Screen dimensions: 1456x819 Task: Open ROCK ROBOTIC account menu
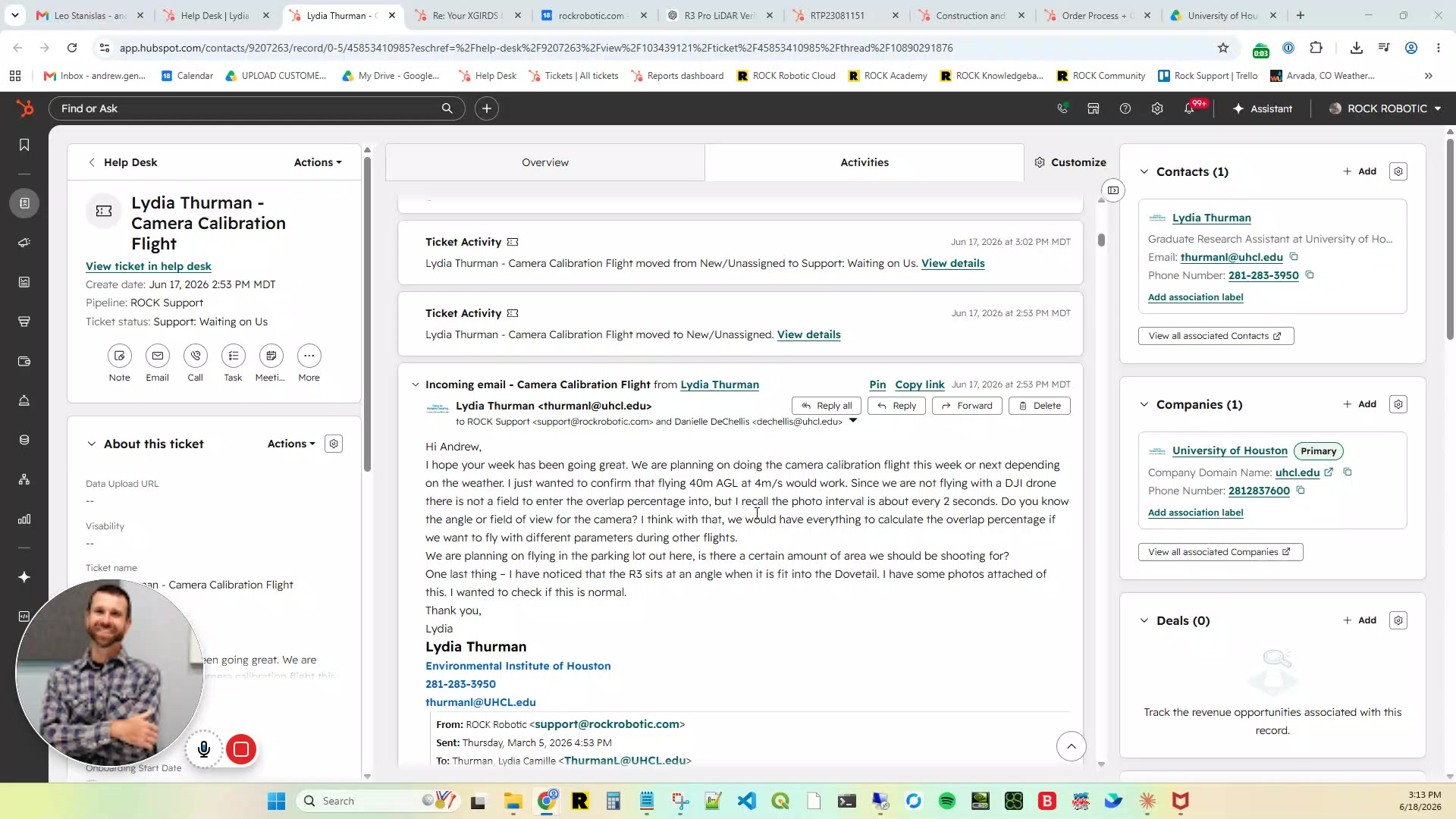(1385, 108)
